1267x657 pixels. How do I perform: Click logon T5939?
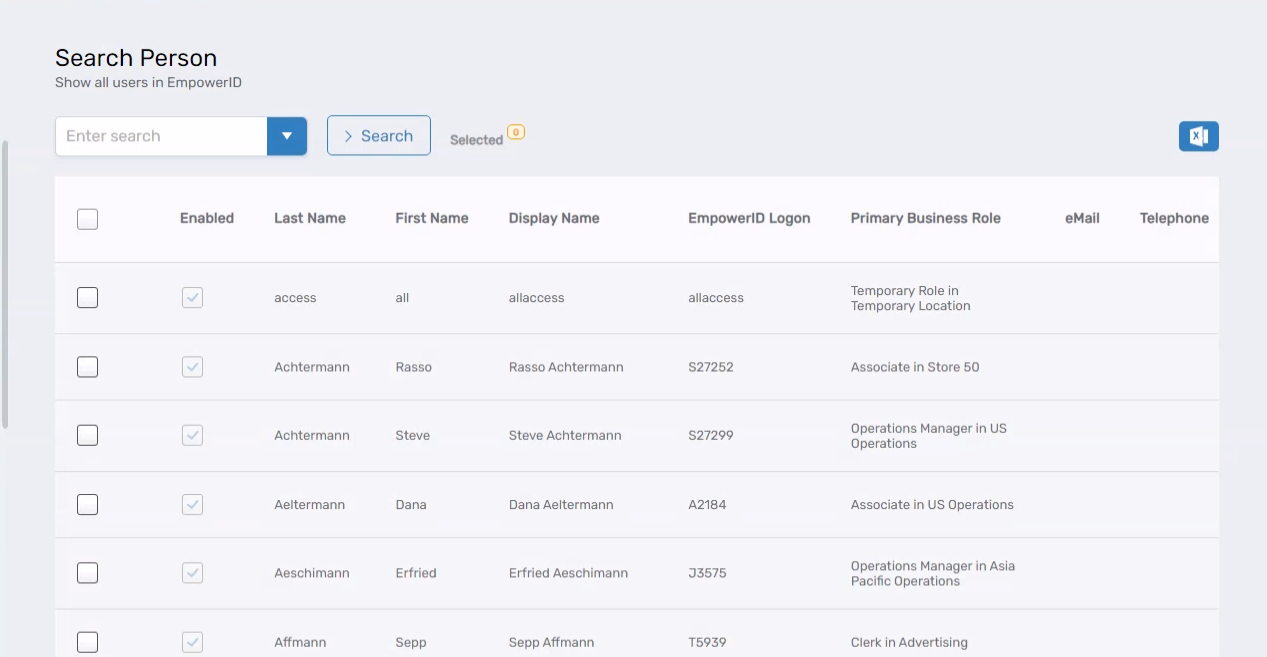pos(708,642)
